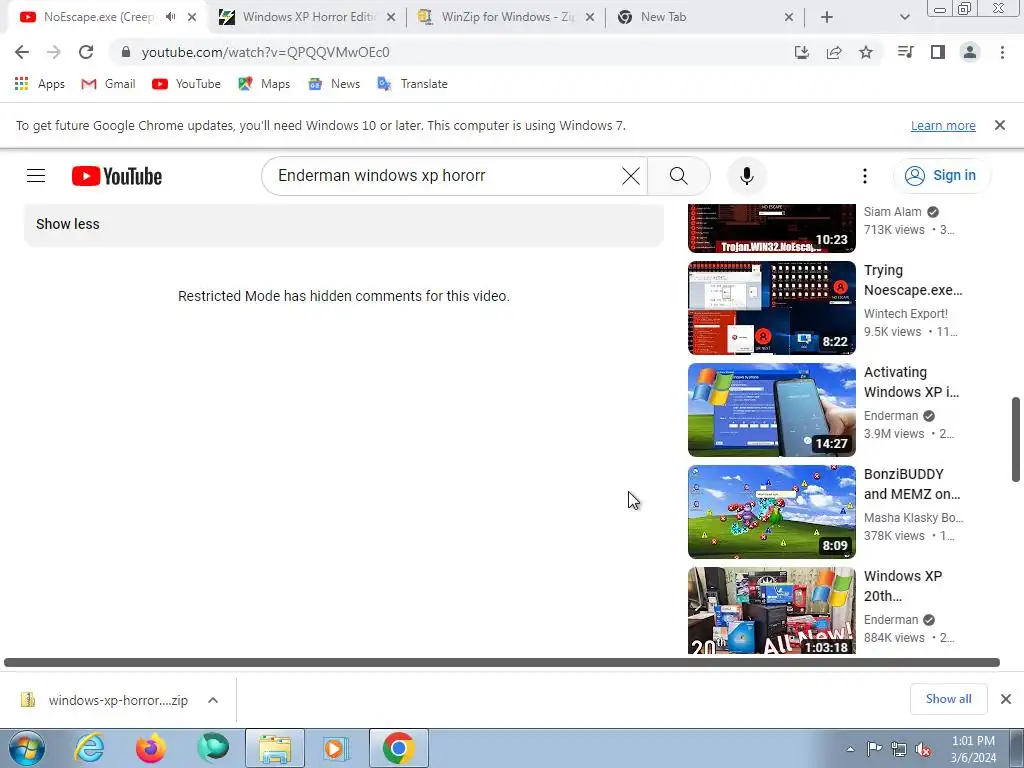Click the network tray icon

tap(899, 749)
